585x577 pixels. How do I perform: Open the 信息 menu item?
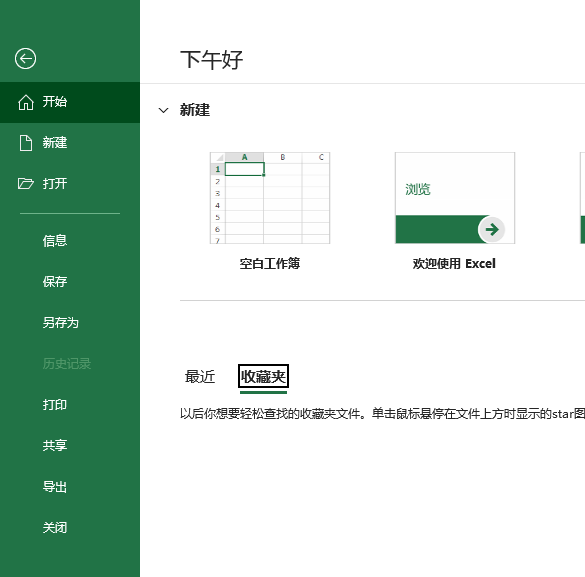pos(55,241)
